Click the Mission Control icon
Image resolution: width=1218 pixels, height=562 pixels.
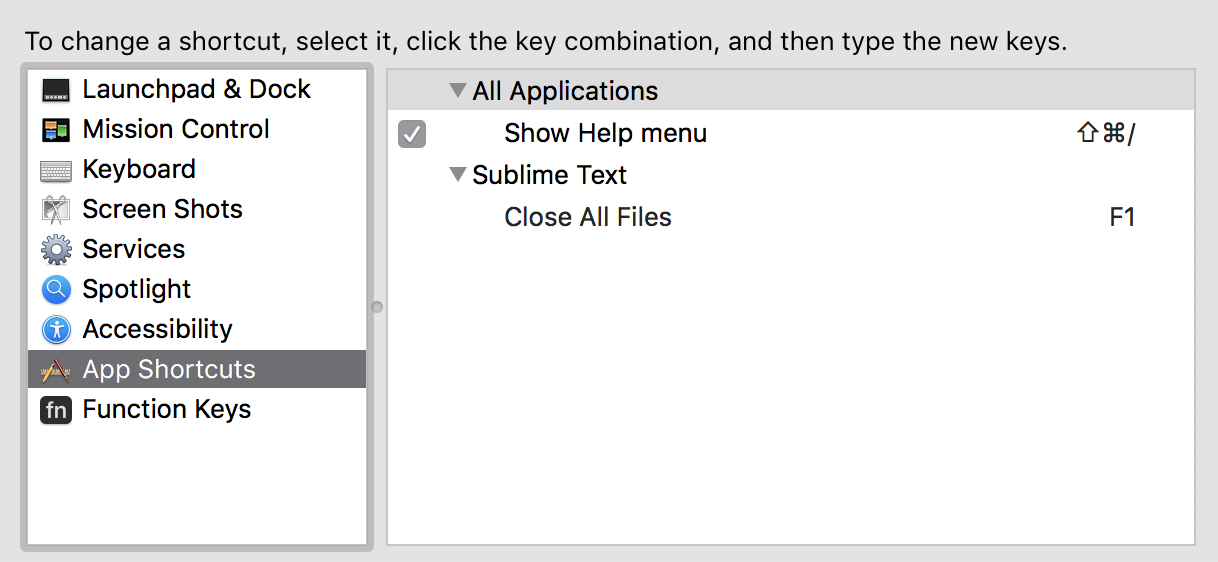[x=56, y=130]
